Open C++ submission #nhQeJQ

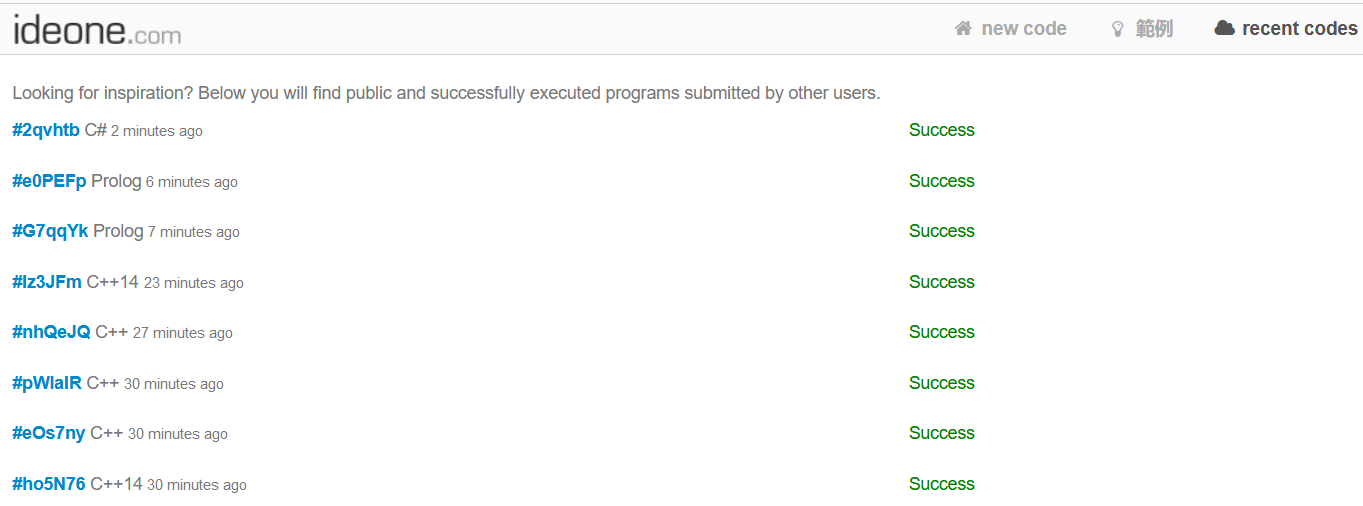[51, 332]
